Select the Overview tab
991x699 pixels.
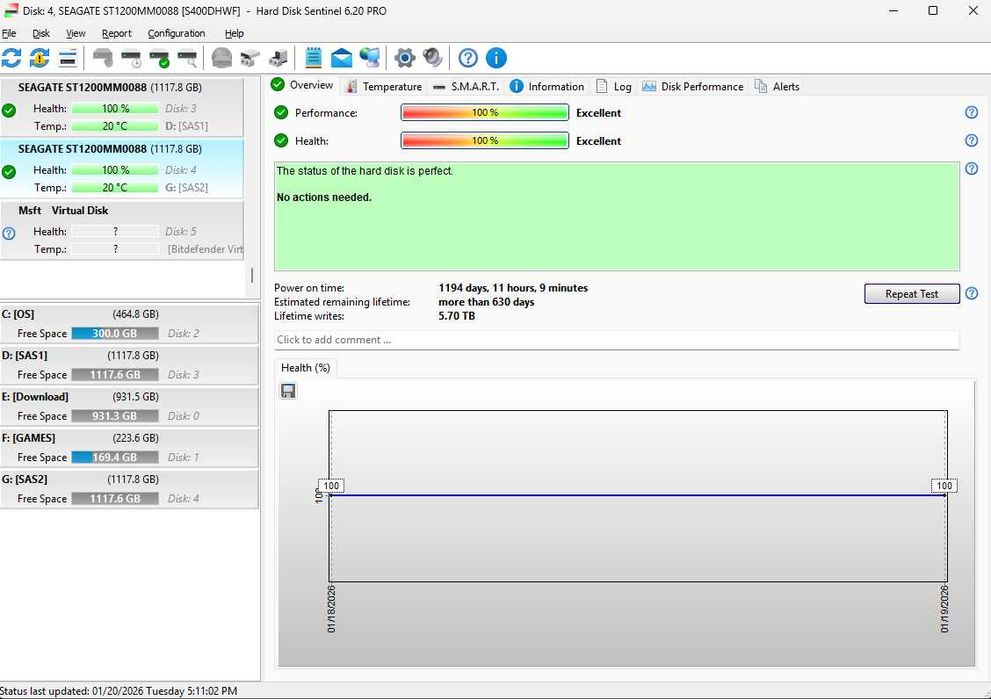(303, 85)
